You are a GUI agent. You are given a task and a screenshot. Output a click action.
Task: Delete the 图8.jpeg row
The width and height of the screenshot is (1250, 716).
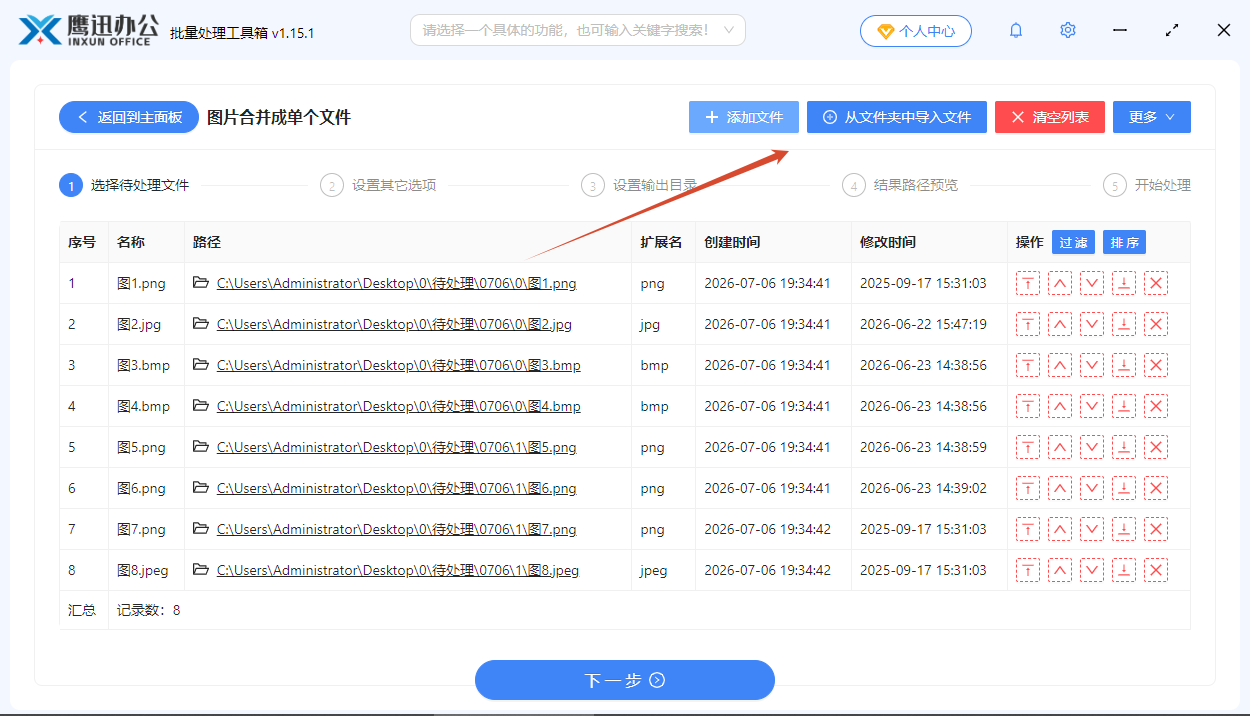coord(1156,570)
